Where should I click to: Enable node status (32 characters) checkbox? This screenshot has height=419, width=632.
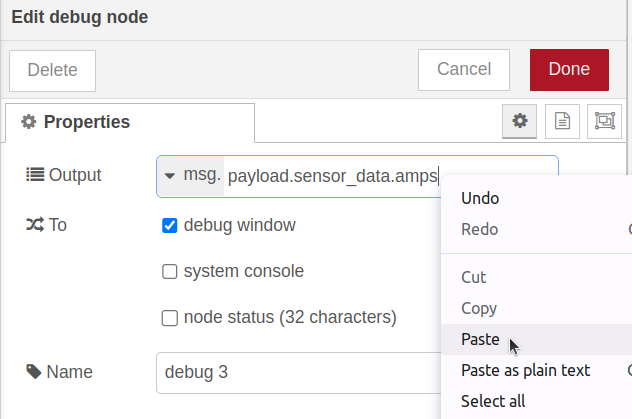point(169,318)
